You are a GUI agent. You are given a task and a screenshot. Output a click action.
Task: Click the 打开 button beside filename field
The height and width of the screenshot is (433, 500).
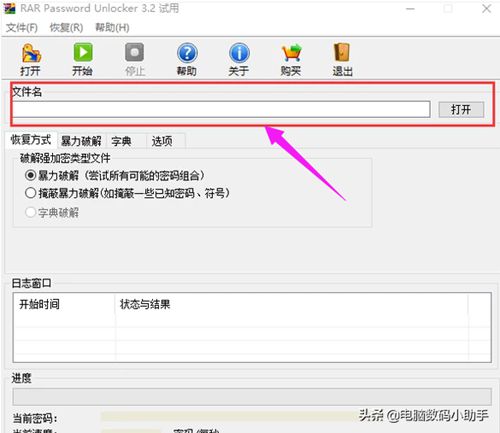pos(461,109)
